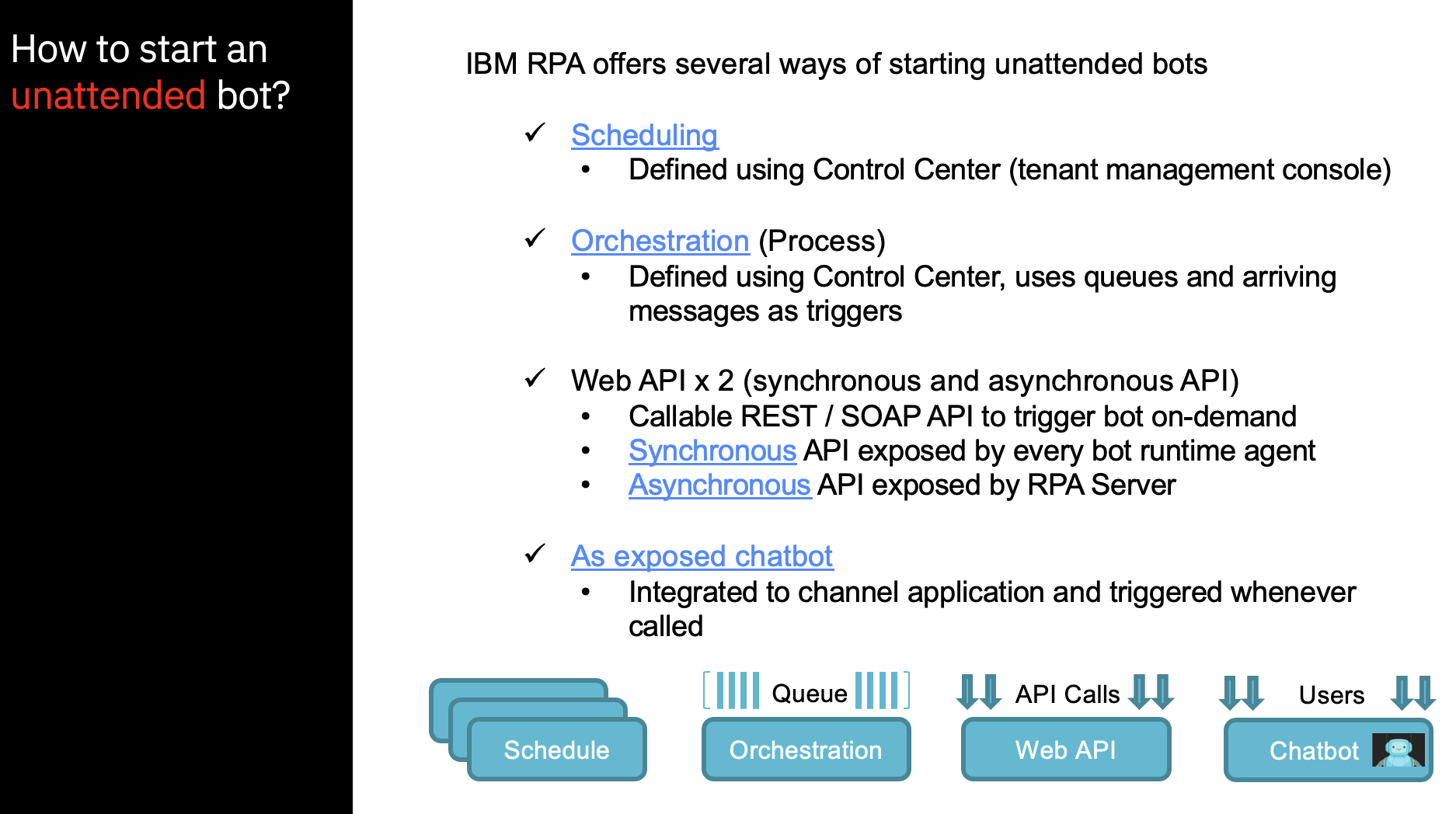Click the Web API box in the diagram
This screenshot has height=814, width=1456.
pos(1066,749)
